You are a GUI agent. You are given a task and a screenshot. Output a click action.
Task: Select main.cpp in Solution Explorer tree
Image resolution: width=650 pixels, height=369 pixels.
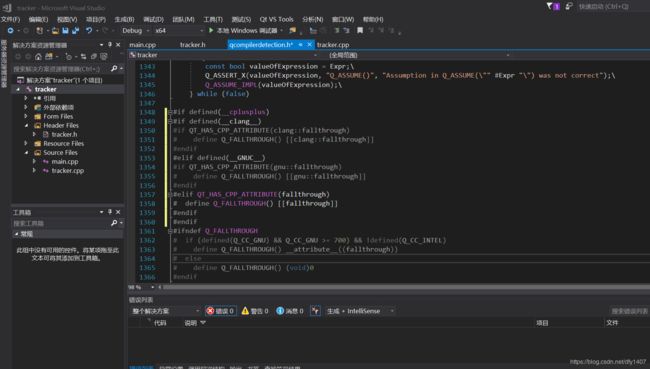point(65,162)
